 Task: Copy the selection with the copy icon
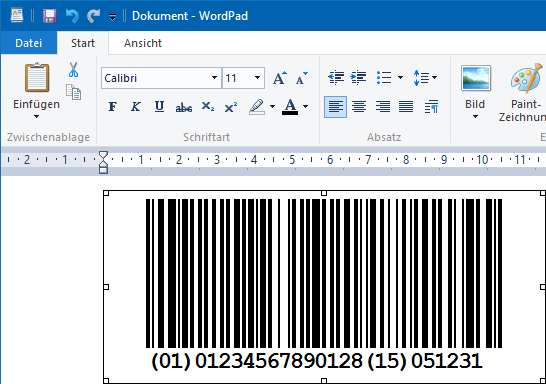pos(73,92)
